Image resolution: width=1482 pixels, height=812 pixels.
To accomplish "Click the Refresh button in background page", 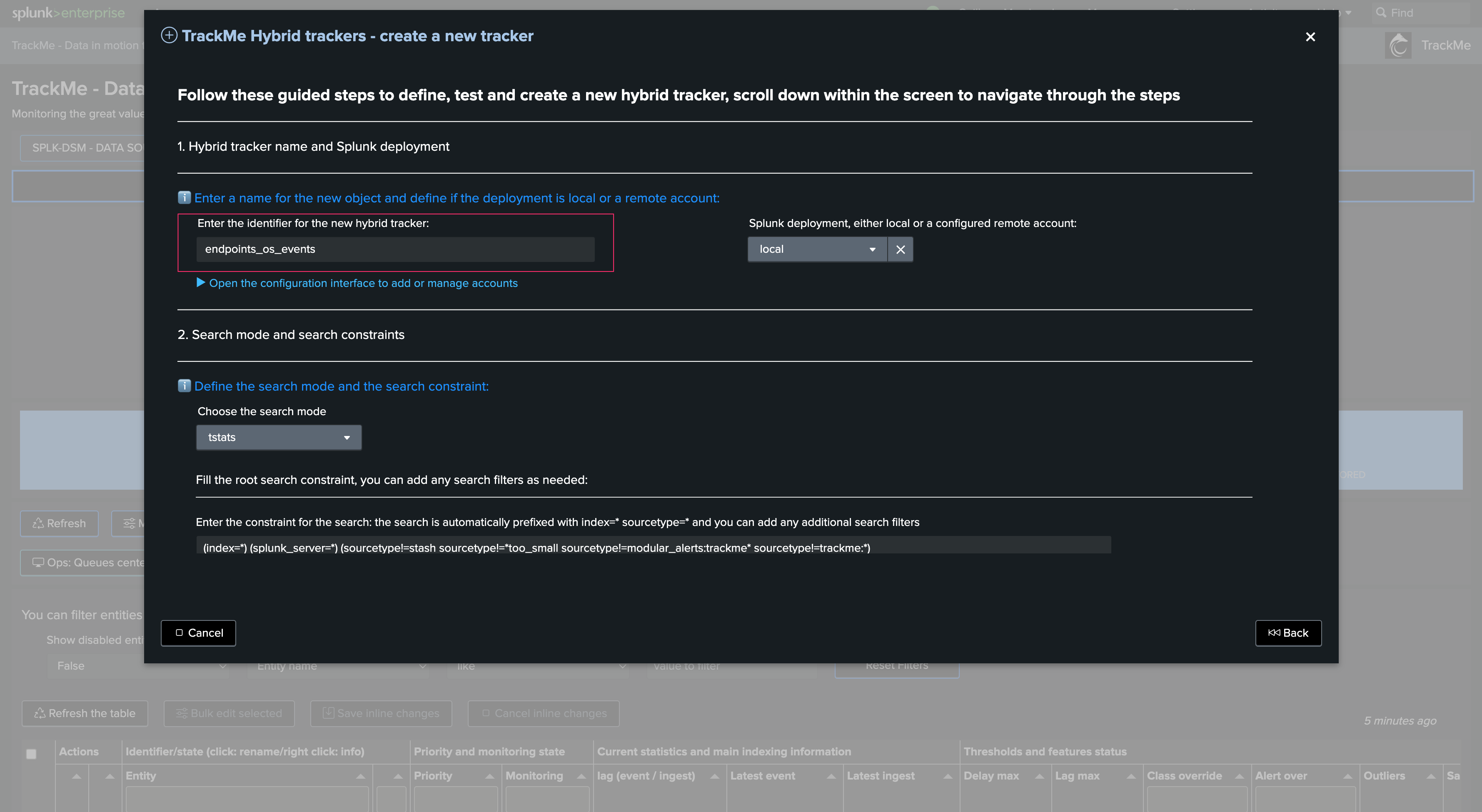I will point(59,523).
